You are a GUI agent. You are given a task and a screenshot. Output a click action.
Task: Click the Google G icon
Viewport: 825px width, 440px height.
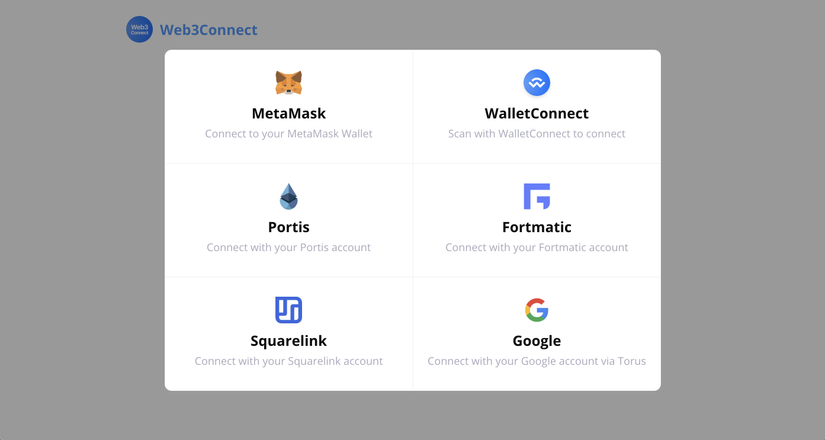coord(537,310)
